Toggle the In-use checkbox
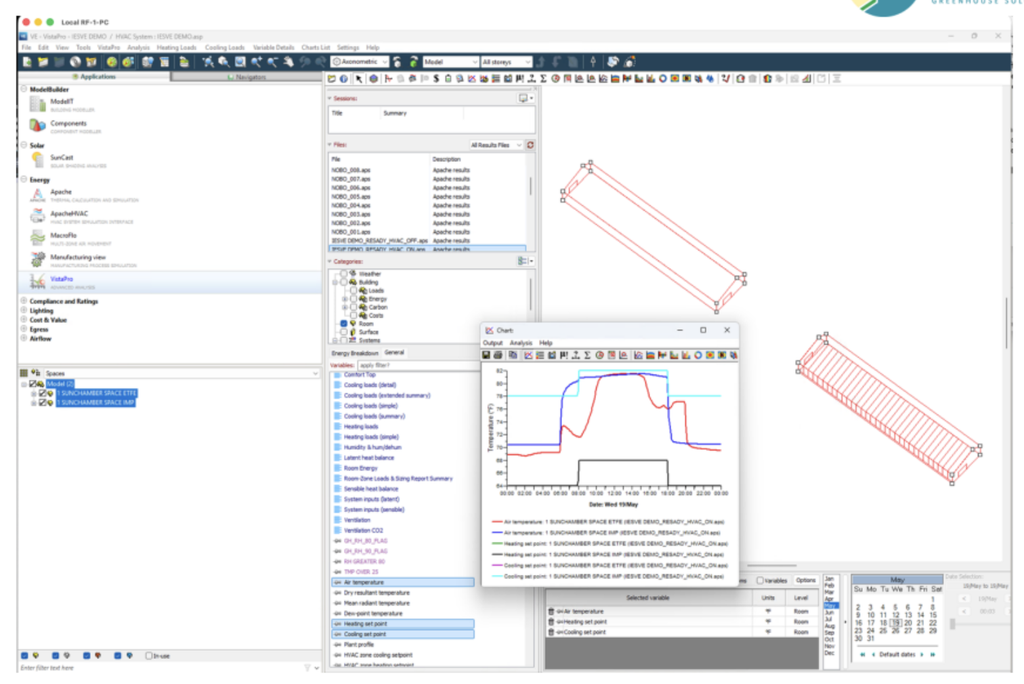 pos(149,656)
